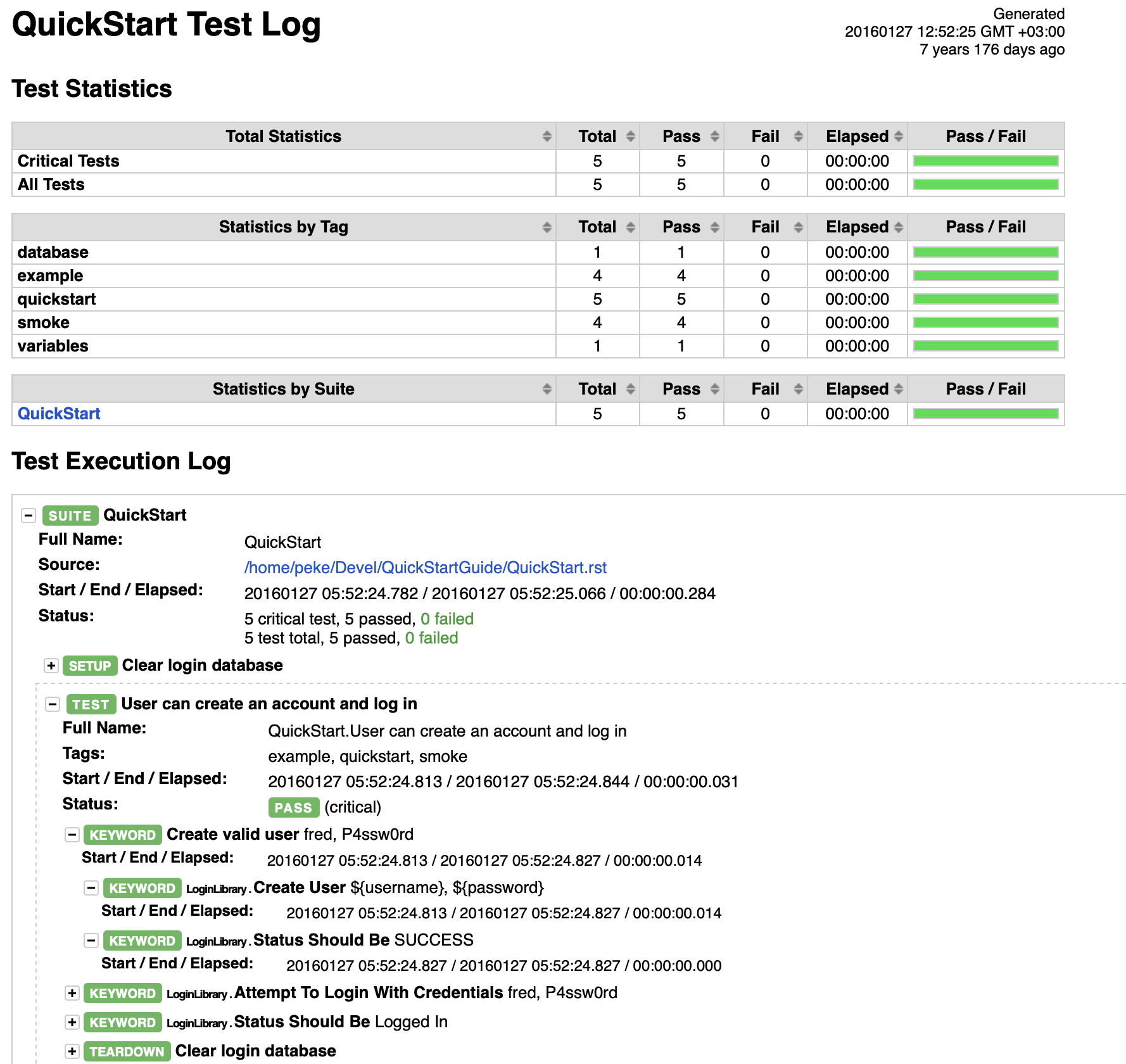Image resolution: width=1126 pixels, height=1064 pixels.
Task: Expand the Status Should Be Logged In keyword
Action: coord(72,1022)
